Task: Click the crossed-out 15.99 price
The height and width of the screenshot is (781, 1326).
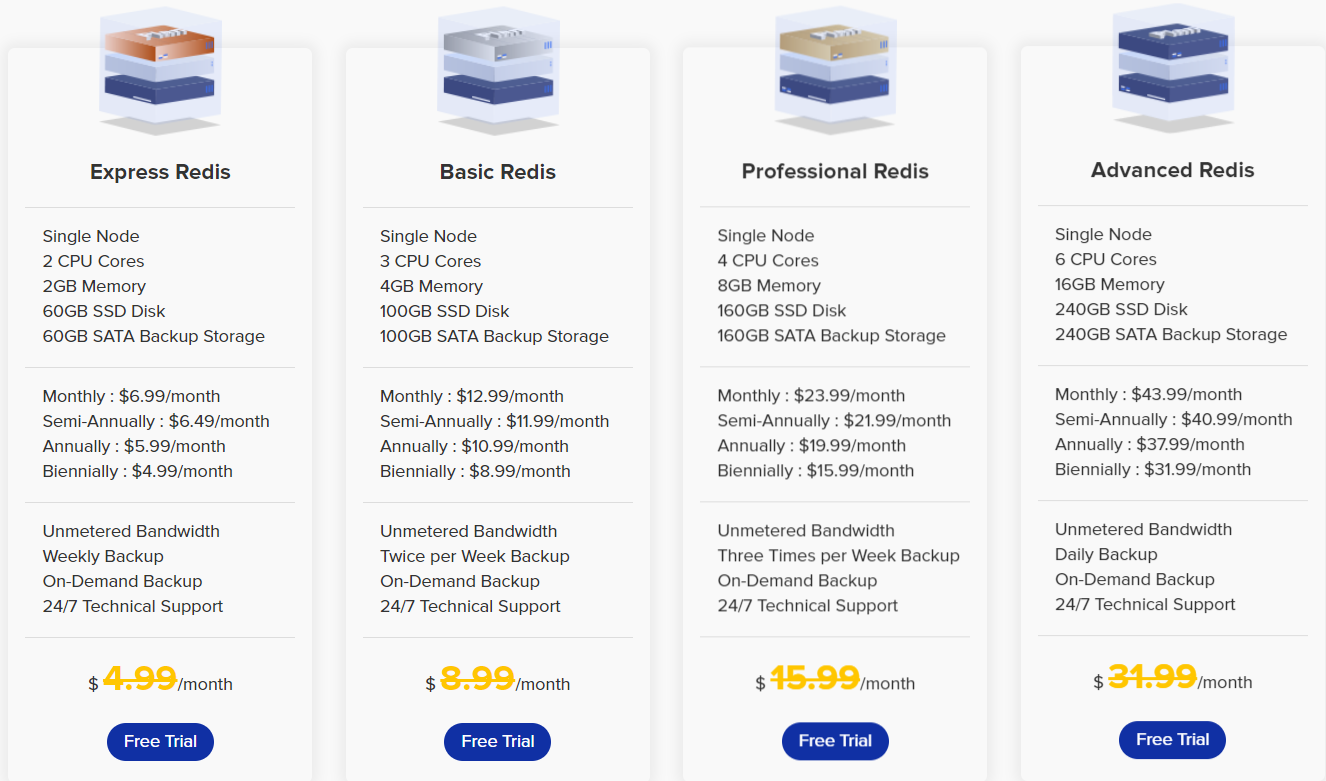Action: tap(814, 679)
